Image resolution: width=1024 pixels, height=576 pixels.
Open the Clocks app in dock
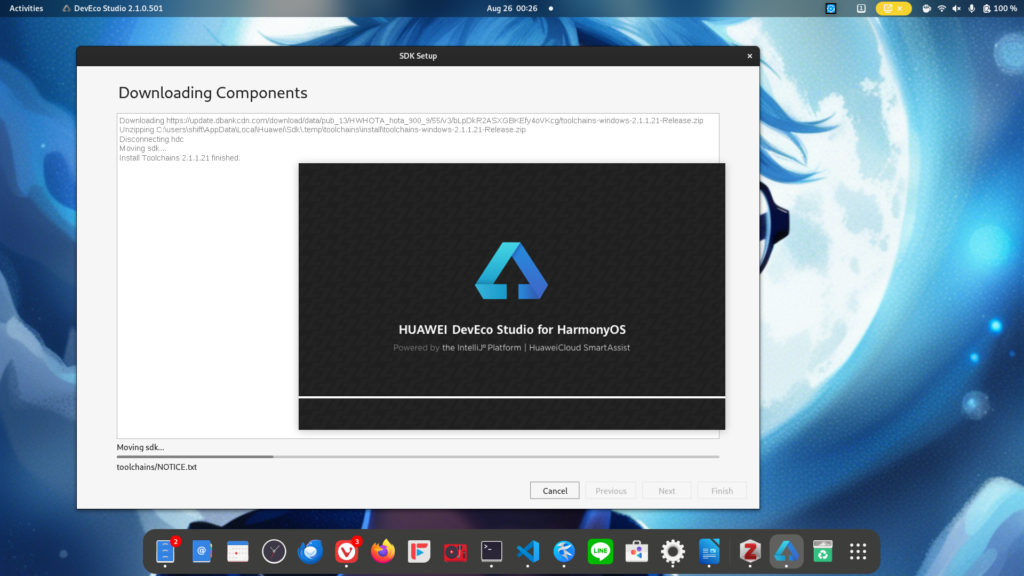[273, 551]
